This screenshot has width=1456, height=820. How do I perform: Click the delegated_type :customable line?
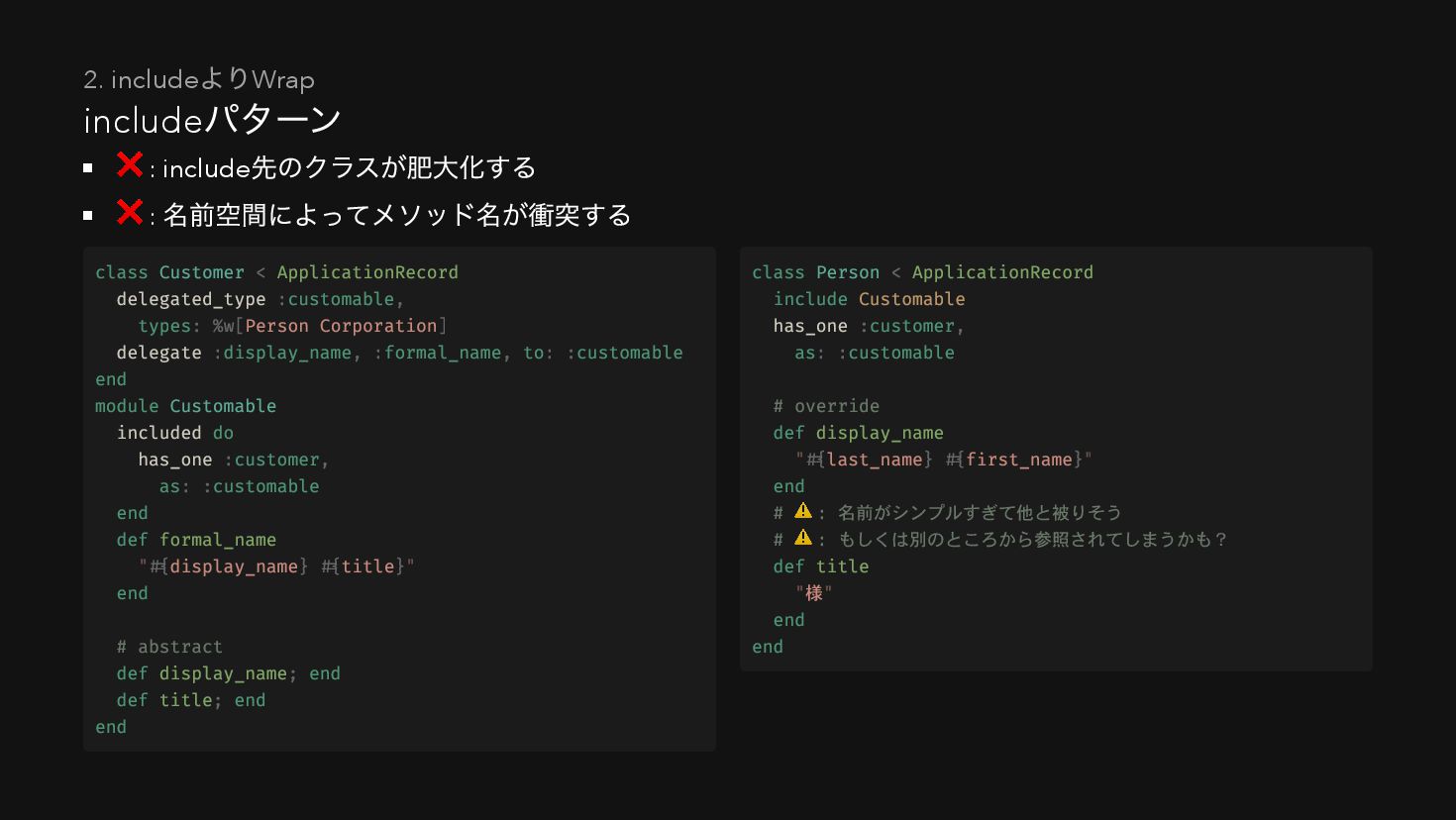point(260,299)
